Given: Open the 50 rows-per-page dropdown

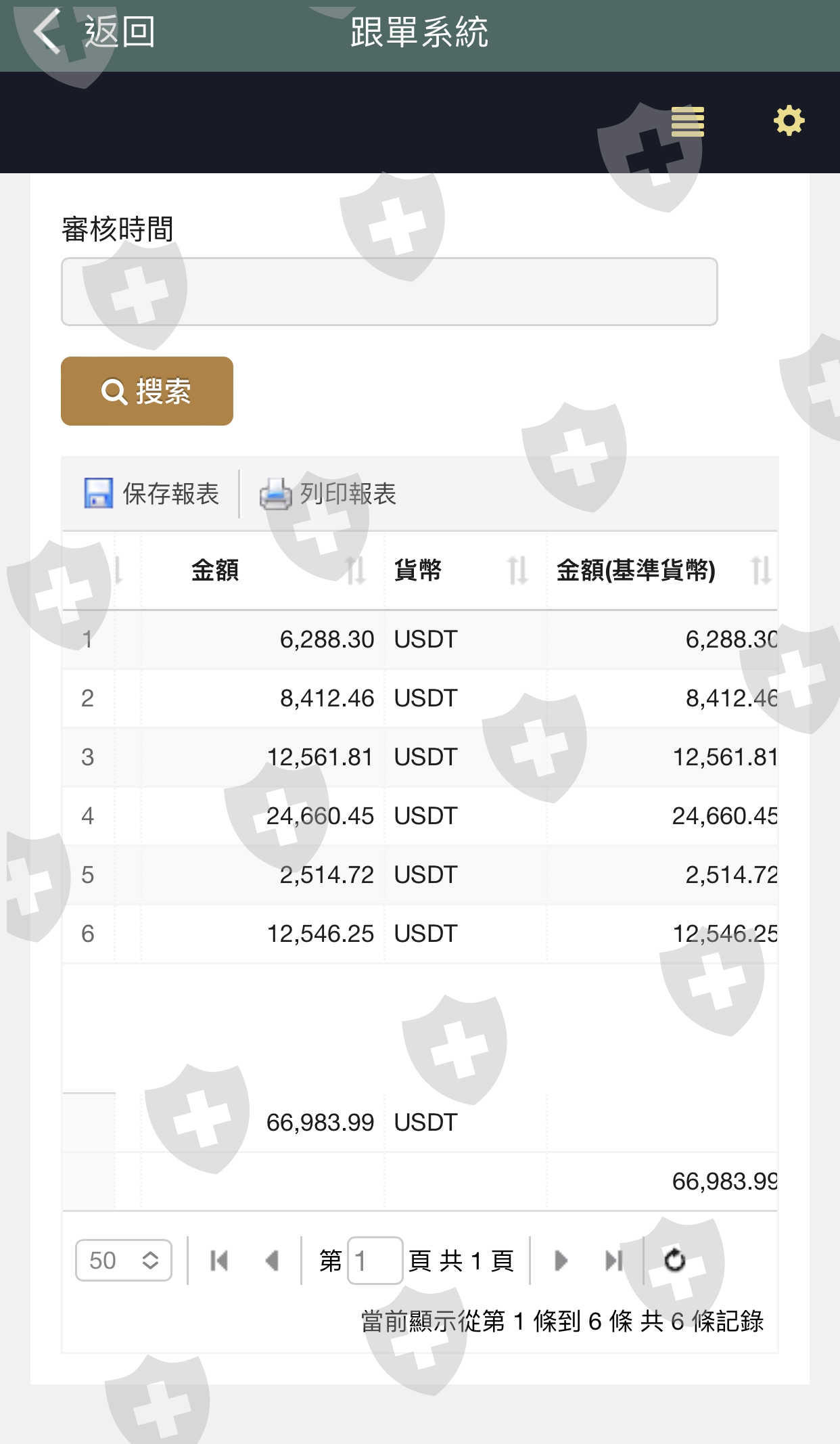Looking at the screenshot, I should 124,1261.
